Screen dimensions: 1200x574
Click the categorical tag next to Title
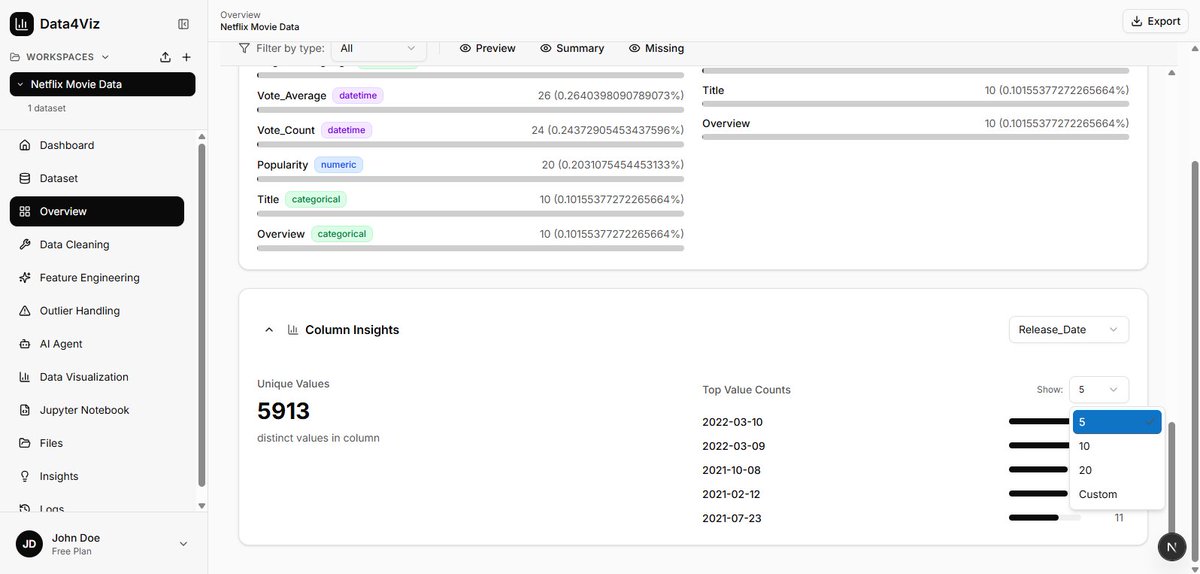[x=316, y=199]
